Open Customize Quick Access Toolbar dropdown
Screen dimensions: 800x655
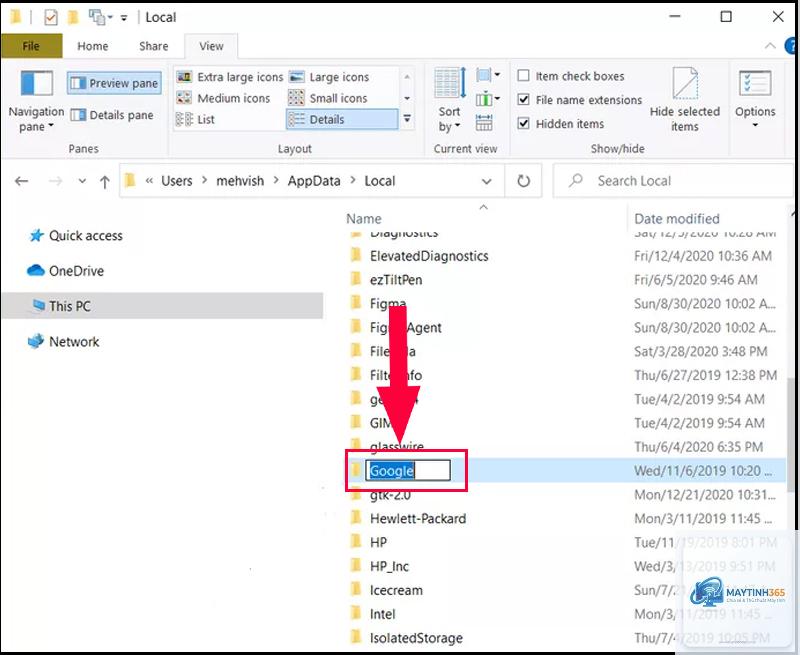124,18
